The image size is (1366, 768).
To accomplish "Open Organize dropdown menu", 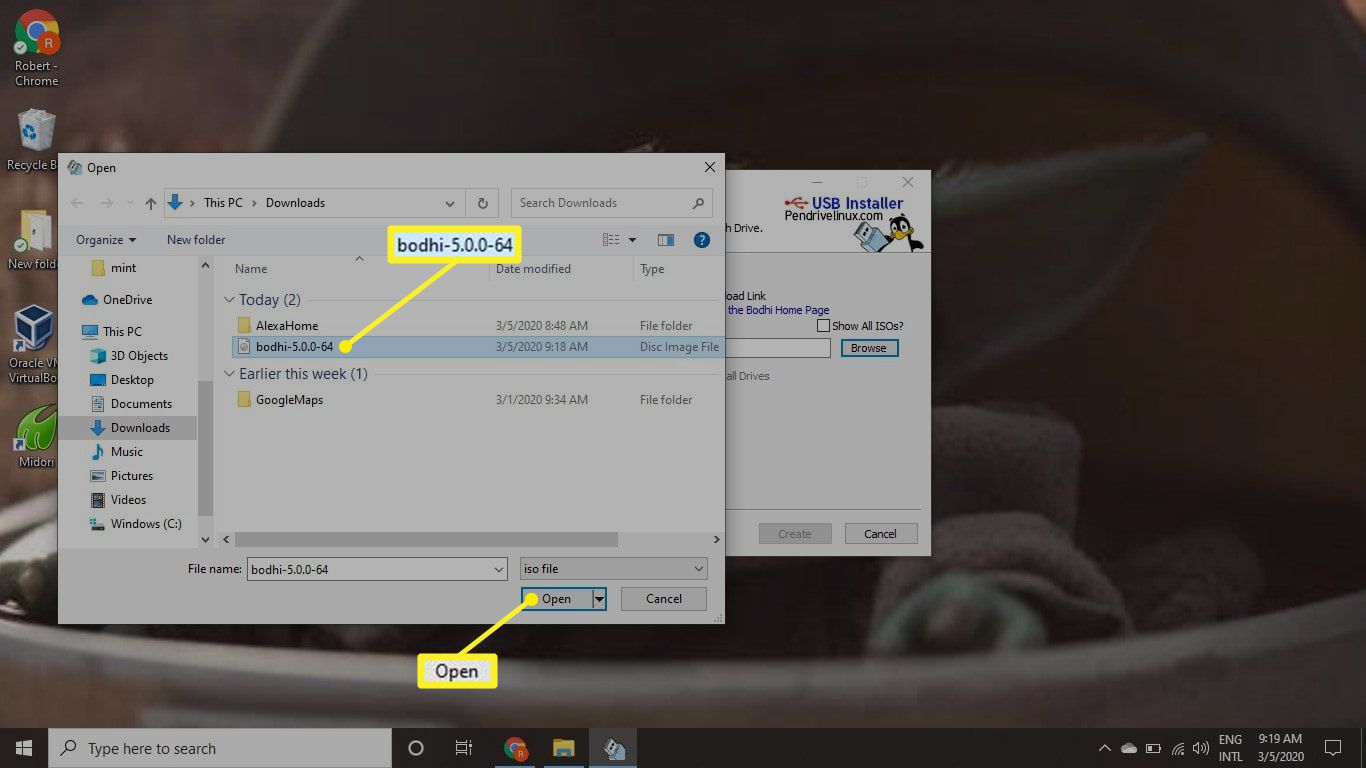I will point(106,240).
